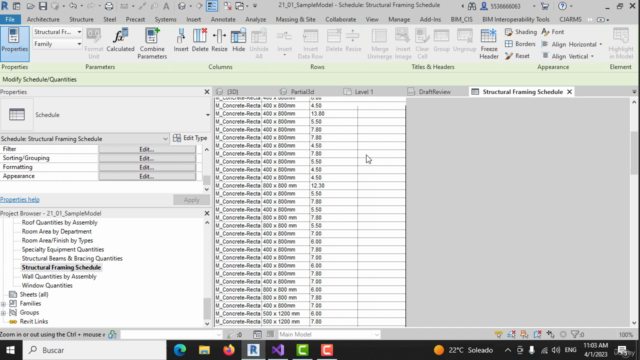
Task: Click the Combine Parameters tool
Action: click(152, 43)
